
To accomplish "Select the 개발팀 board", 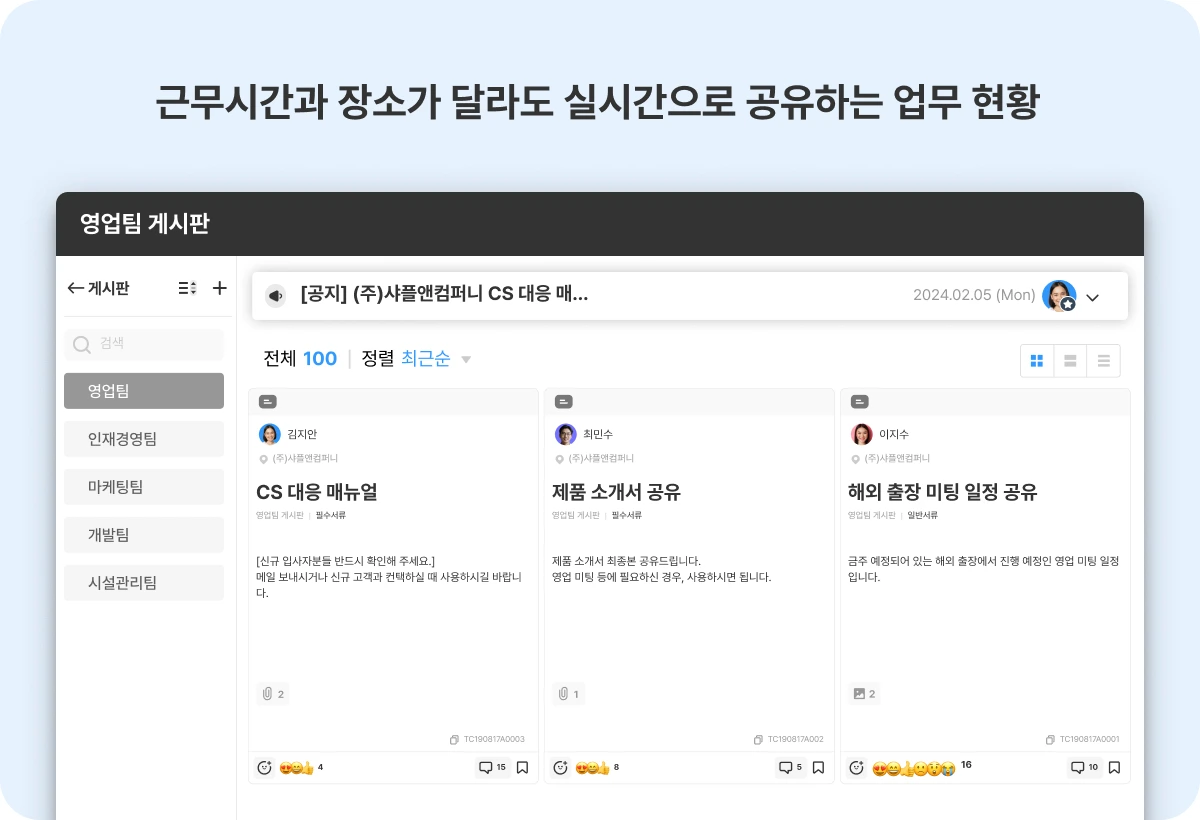I will click(x=144, y=535).
